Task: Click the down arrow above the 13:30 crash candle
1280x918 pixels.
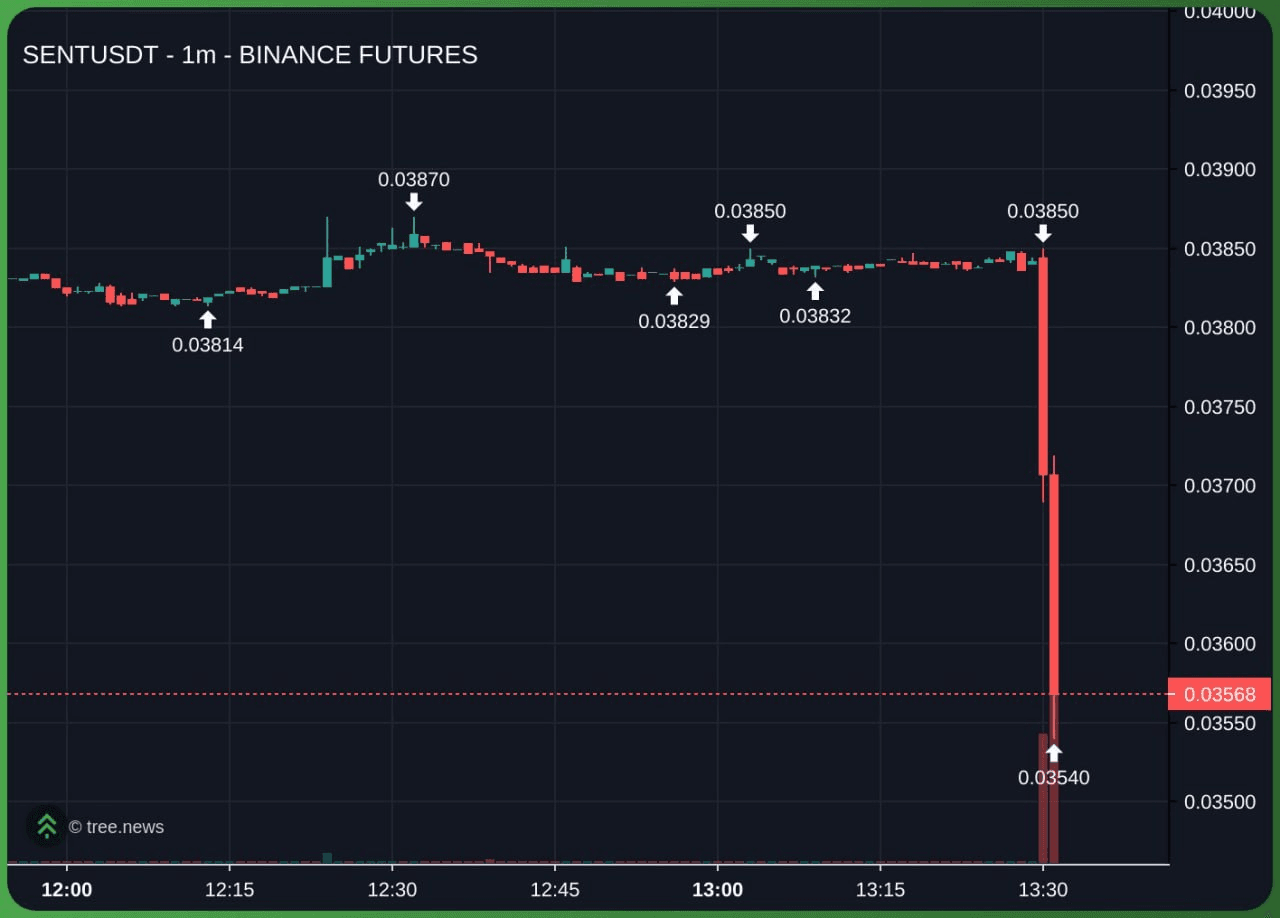Action: (1043, 233)
